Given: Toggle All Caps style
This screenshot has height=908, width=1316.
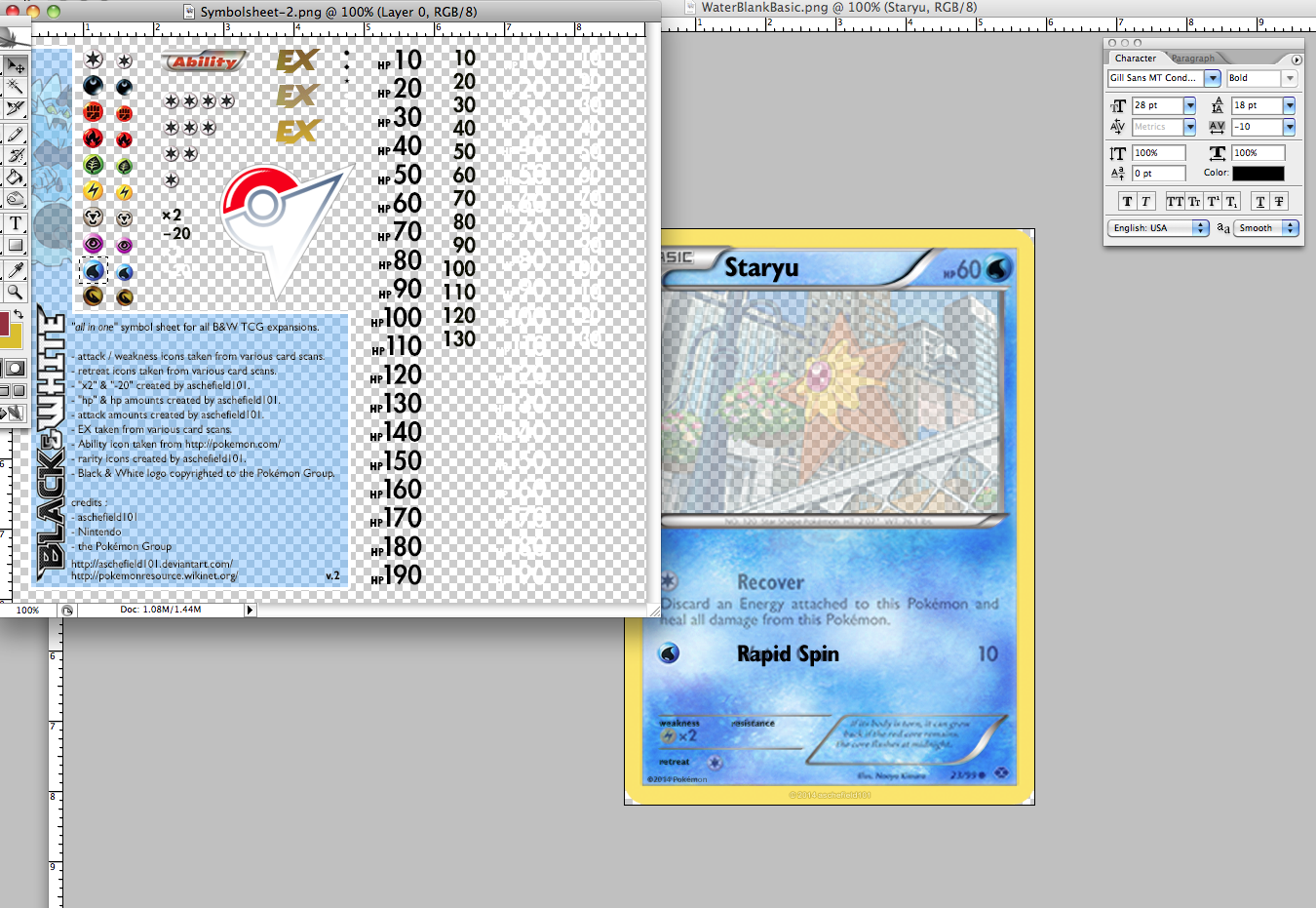Looking at the screenshot, I should click(1176, 202).
